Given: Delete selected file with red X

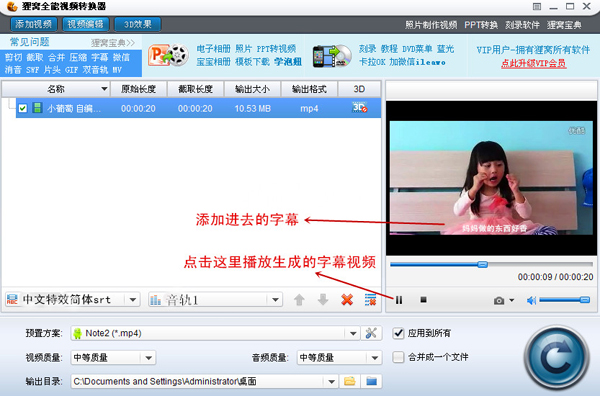Looking at the screenshot, I should pos(347,300).
